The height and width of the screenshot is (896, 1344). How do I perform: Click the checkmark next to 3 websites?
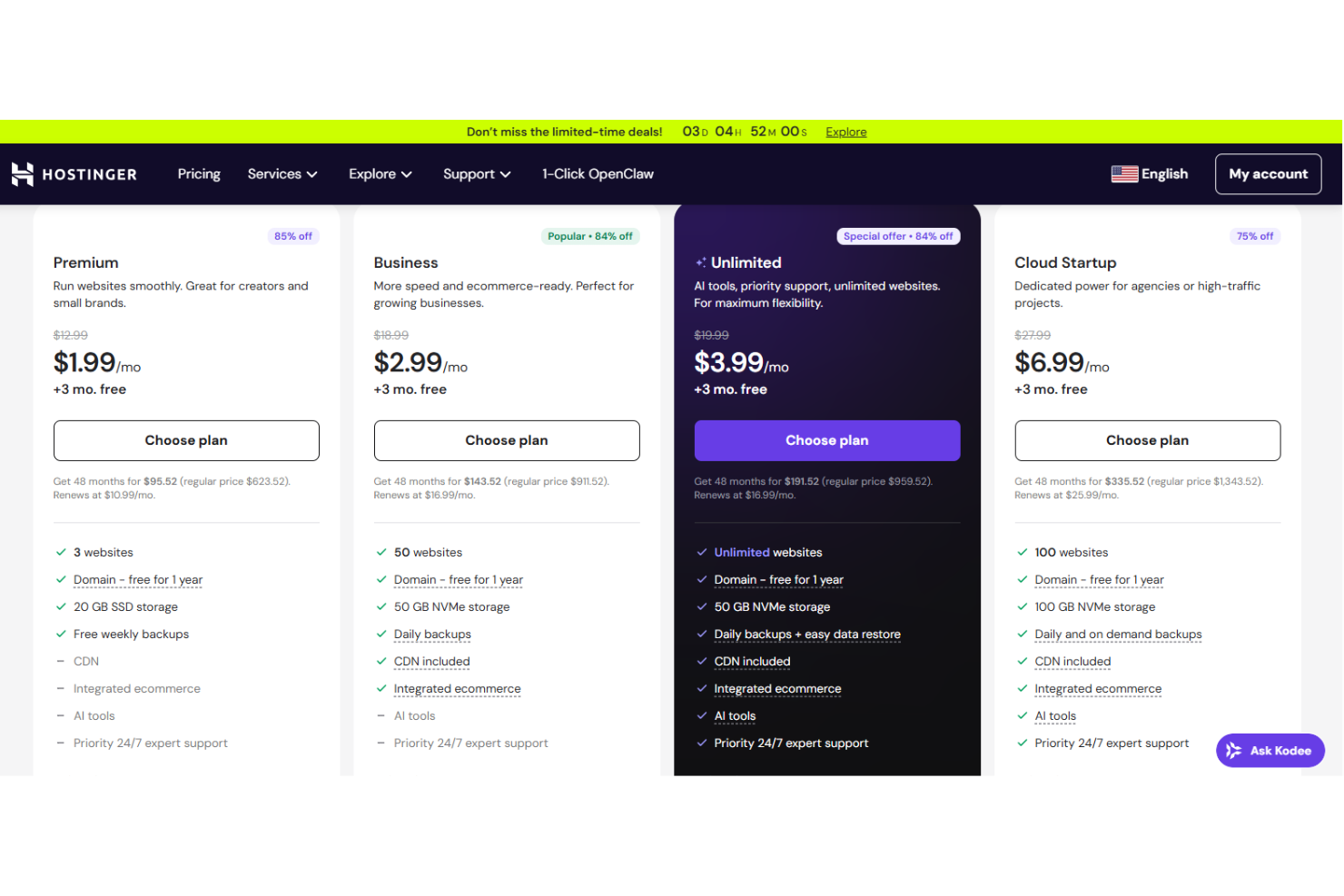click(62, 552)
